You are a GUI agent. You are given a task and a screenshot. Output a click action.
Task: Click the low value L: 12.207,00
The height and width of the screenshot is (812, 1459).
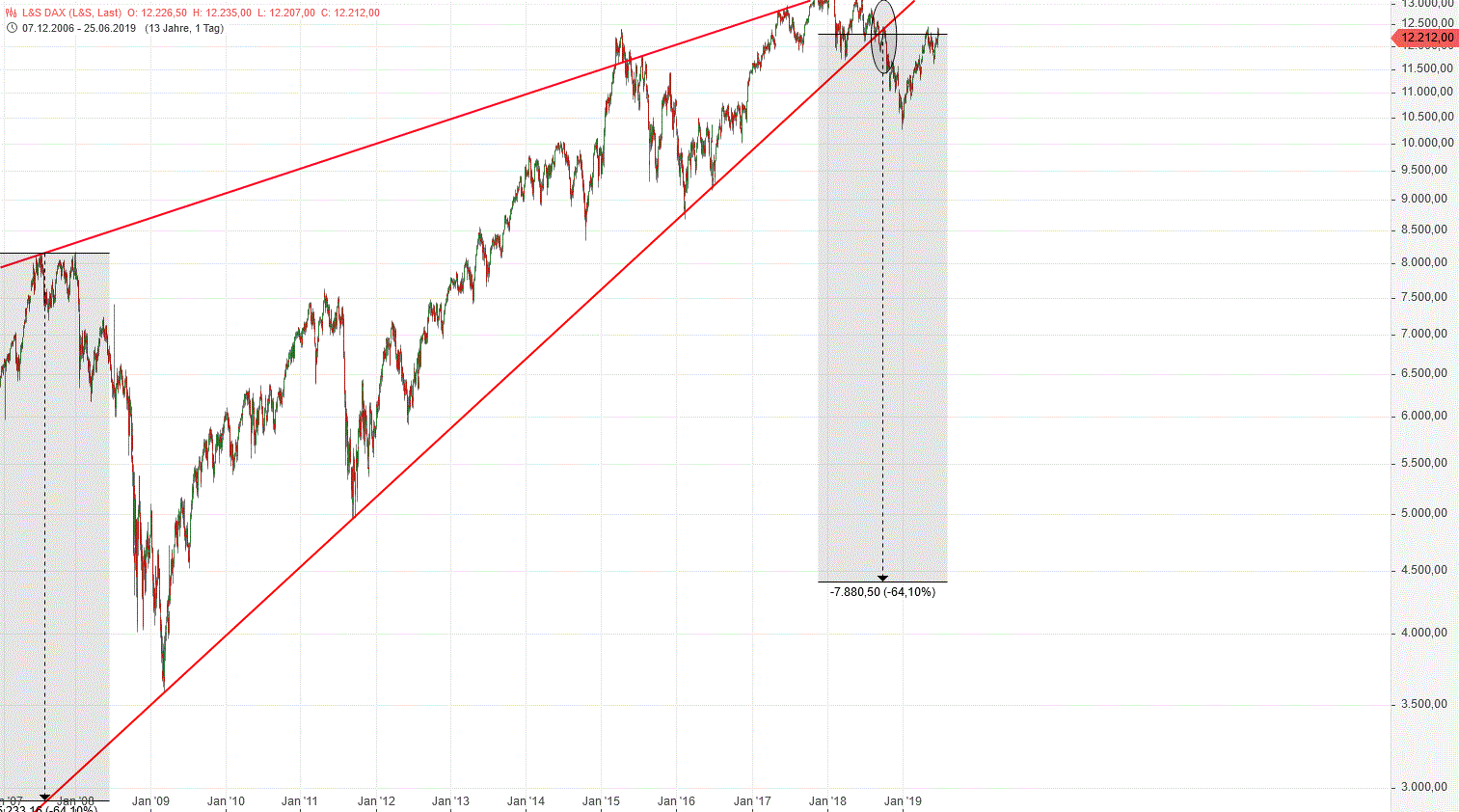[x=285, y=13]
